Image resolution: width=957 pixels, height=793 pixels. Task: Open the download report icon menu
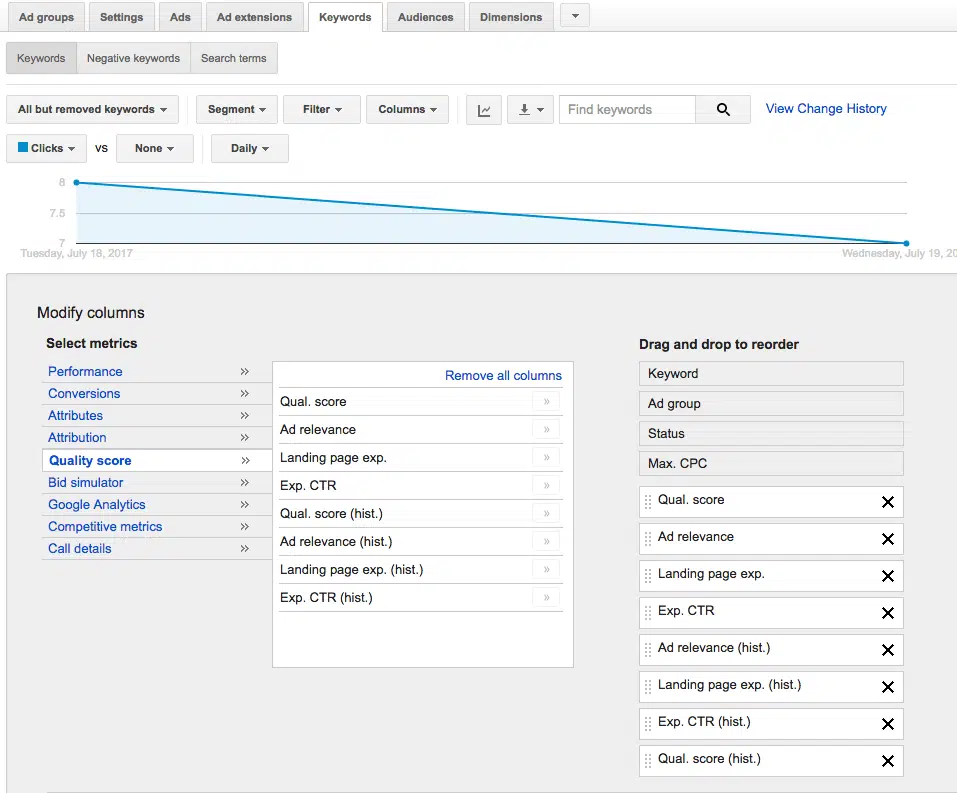[x=530, y=110]
